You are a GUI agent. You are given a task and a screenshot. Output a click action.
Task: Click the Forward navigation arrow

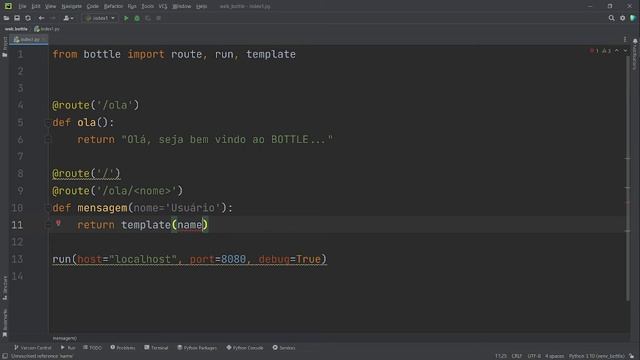coord(53,18)
